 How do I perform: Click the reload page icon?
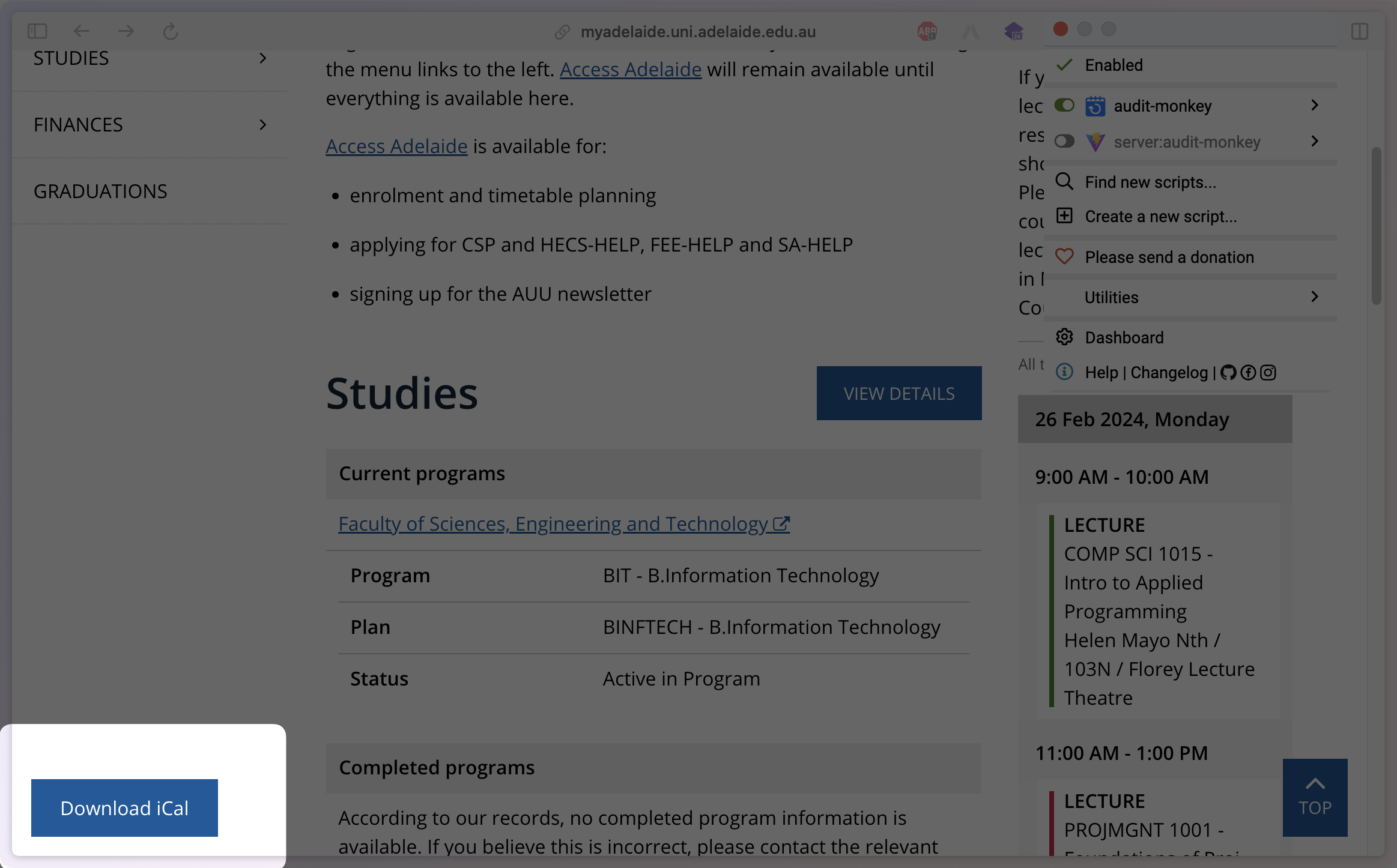point(171,31)
